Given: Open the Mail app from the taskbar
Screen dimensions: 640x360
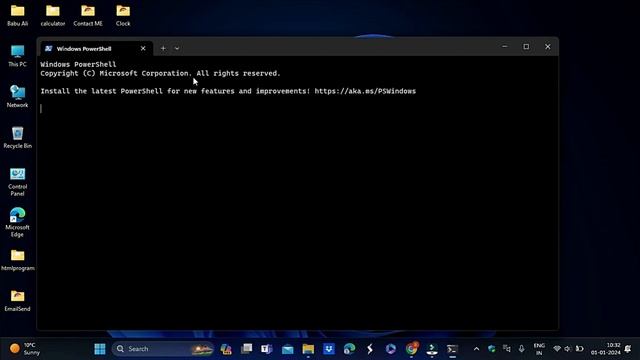Looking at the screenshot, I should tap(287, 349).
